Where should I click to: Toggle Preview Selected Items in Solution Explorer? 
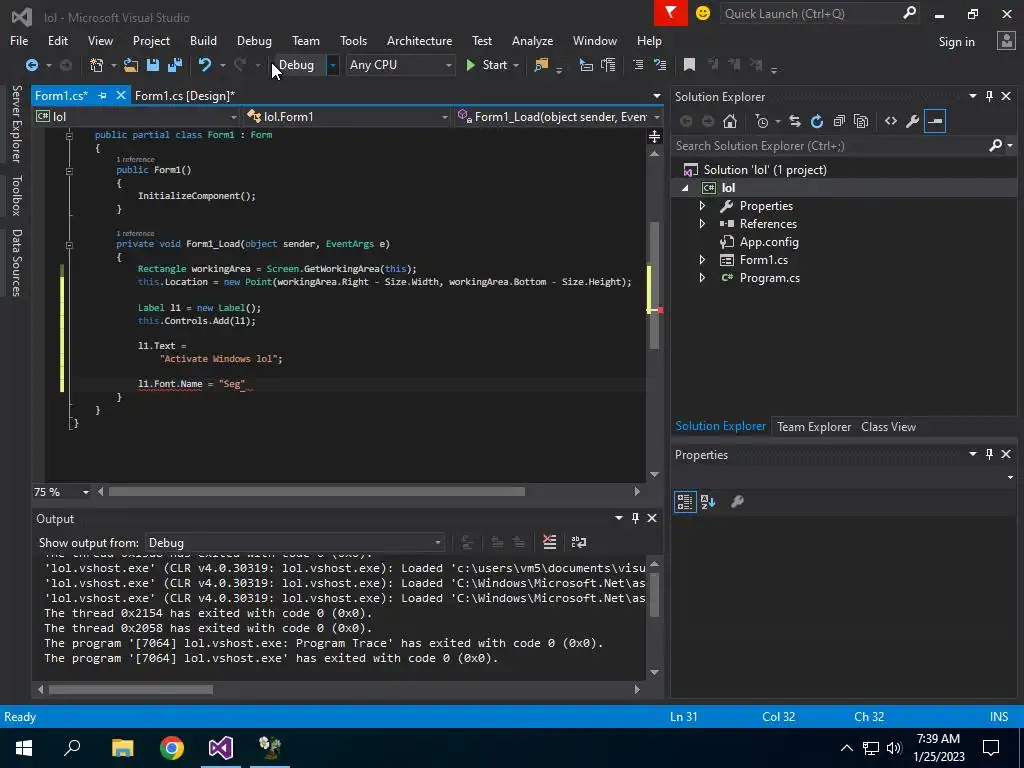click(x=935, y=121)
